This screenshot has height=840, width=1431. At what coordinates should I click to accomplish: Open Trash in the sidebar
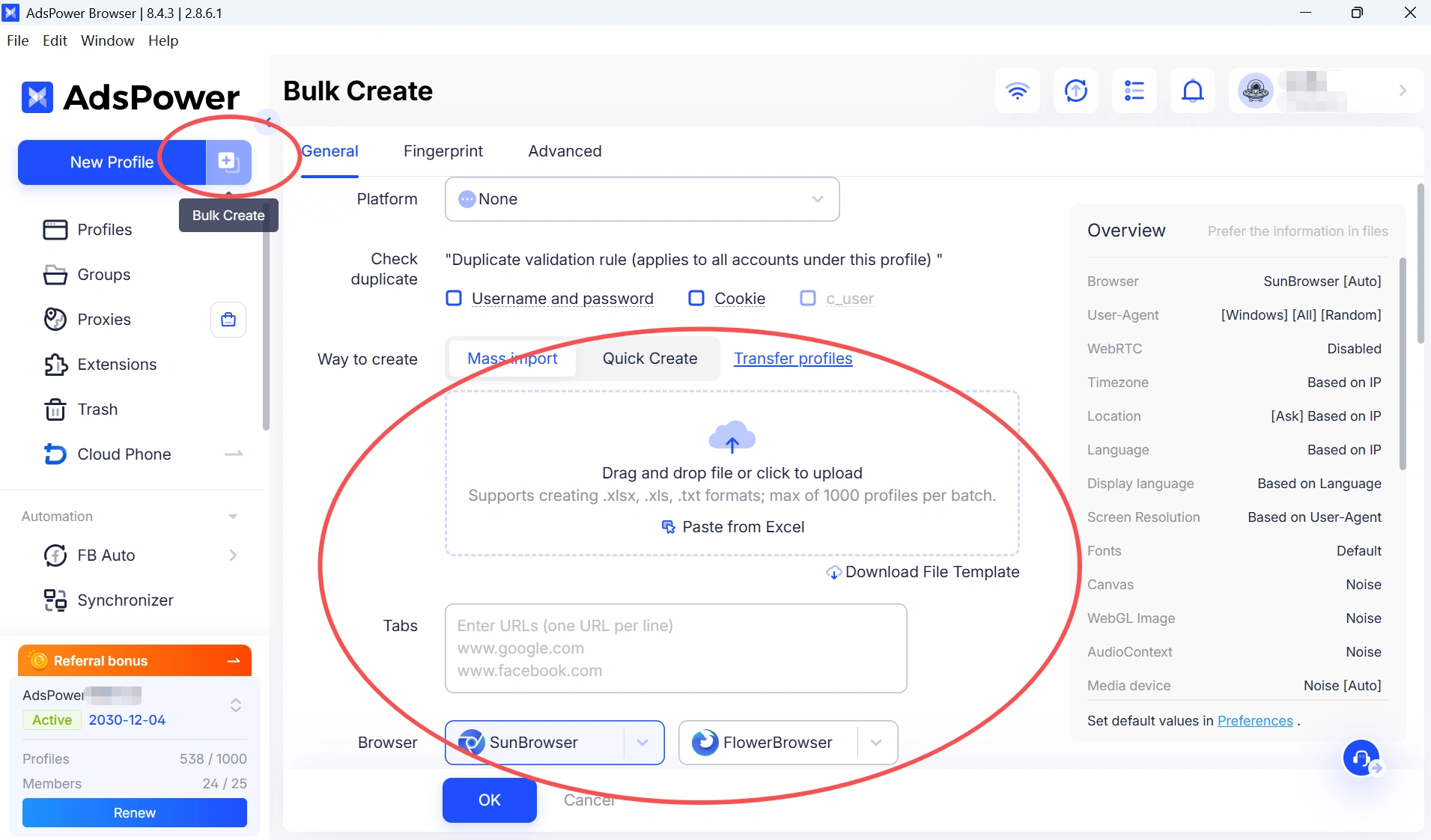coord(97,409)
